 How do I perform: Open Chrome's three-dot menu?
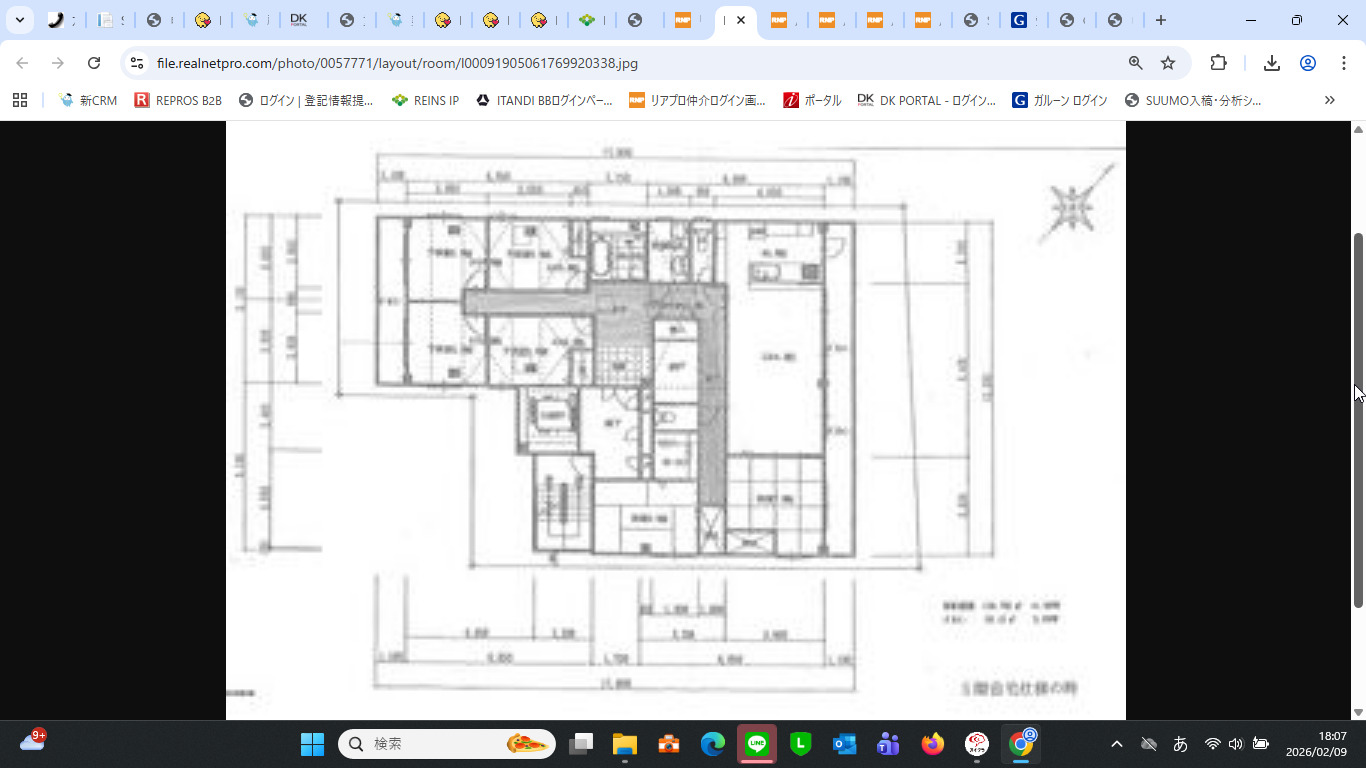coord(1344,63)
